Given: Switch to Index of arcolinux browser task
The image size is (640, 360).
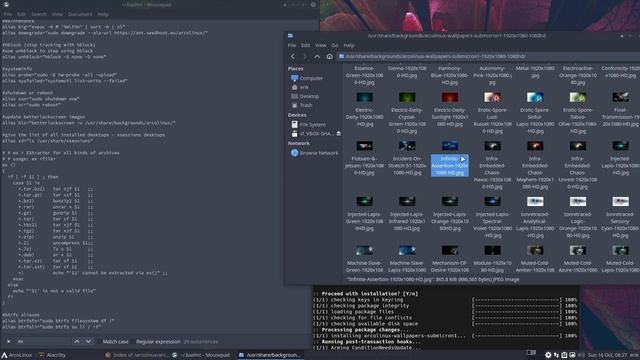Looking at the screenshot, I should pyautogui.click(x=137, y=355).
